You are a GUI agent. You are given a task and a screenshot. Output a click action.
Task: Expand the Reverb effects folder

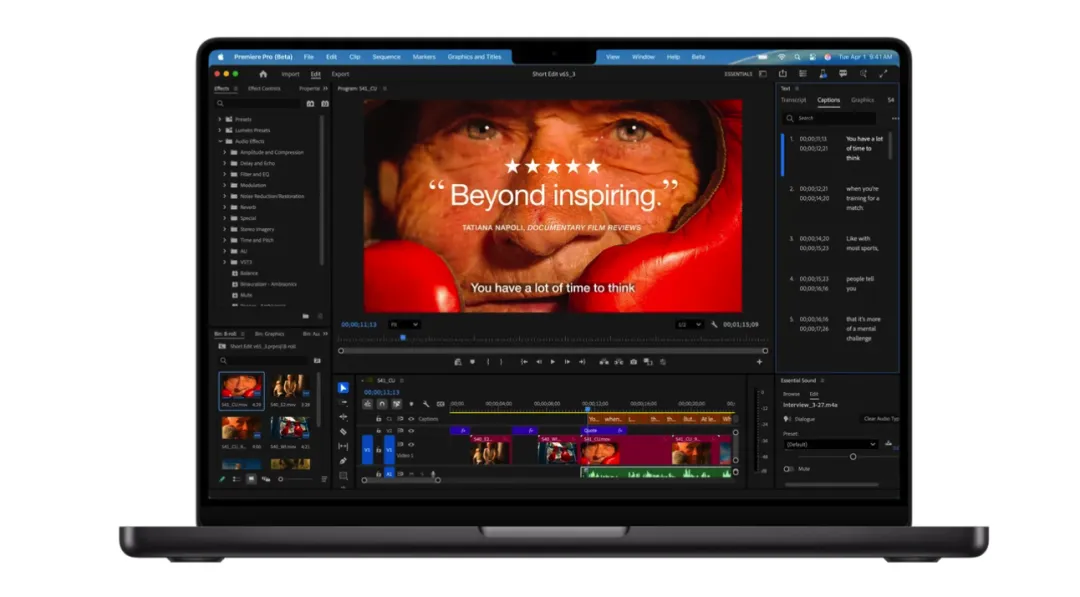(223, 206)
